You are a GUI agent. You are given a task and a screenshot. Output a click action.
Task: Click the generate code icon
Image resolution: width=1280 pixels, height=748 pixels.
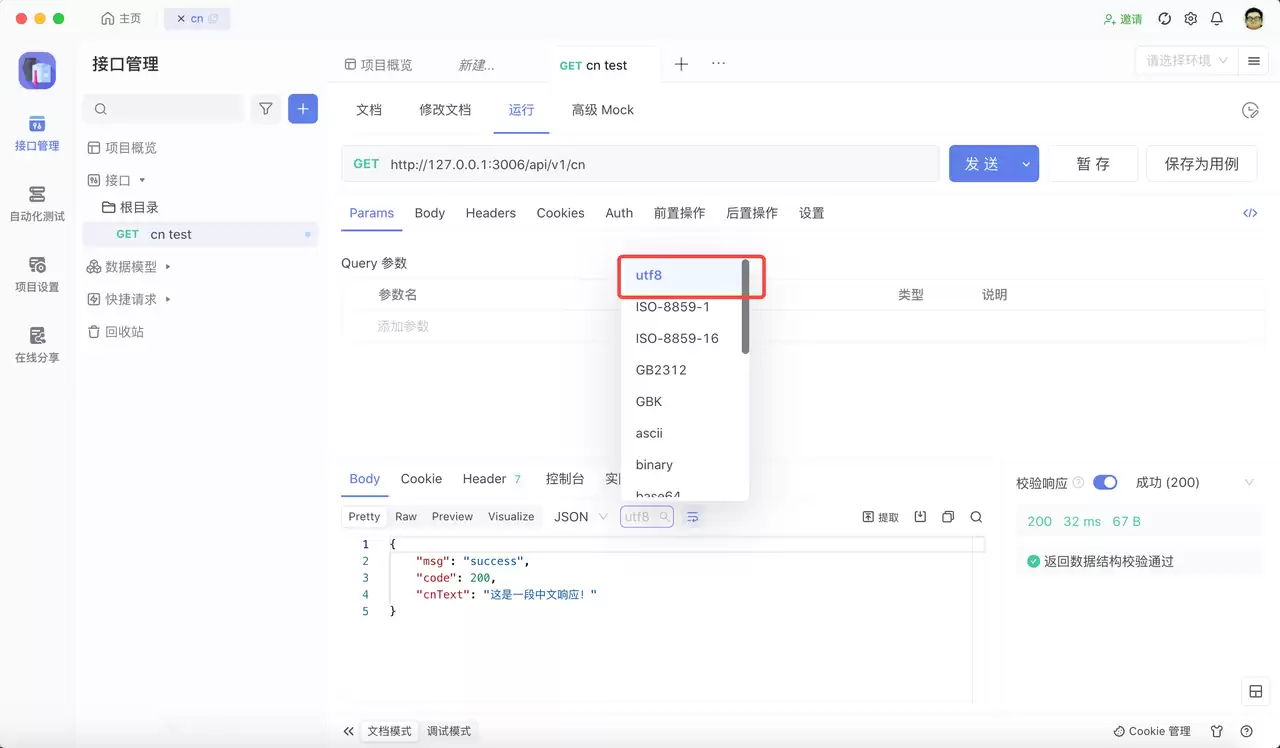coord(1250,213)
